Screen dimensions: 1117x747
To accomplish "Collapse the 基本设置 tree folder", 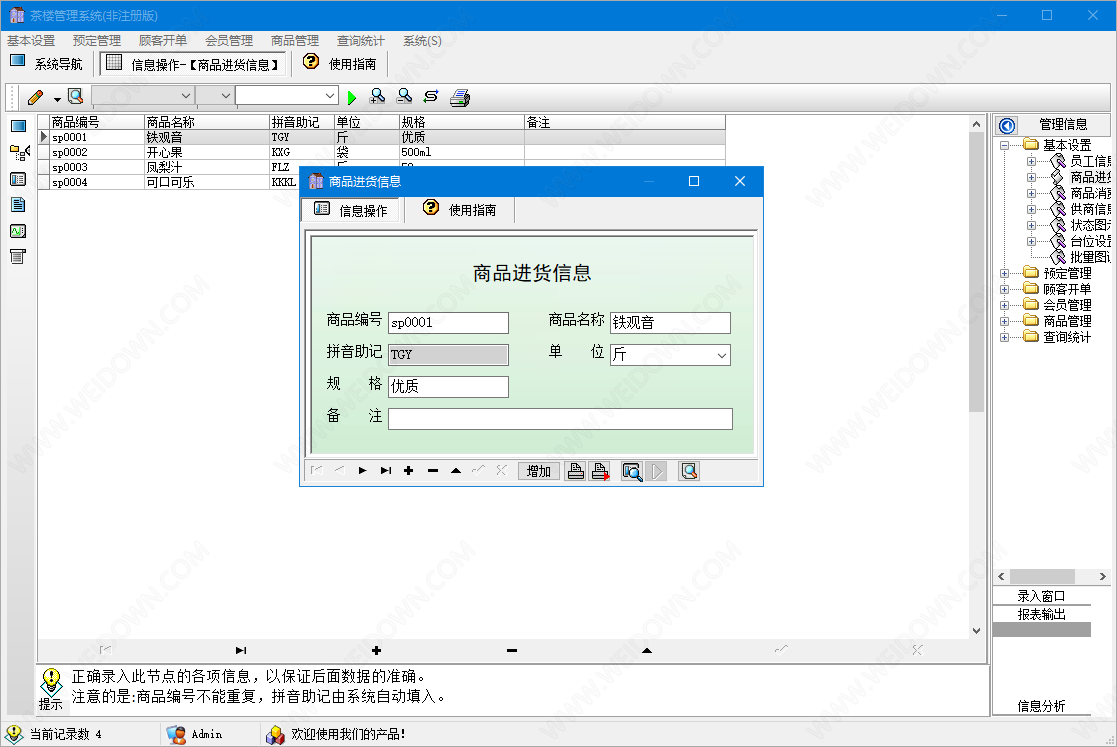I will click(x=1004, y=145).
